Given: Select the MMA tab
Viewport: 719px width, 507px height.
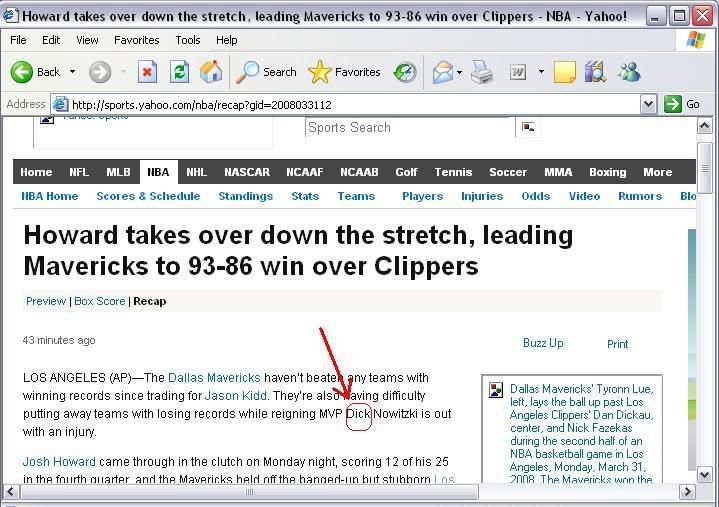Looking at the screenshot, I should click(558, 172).
